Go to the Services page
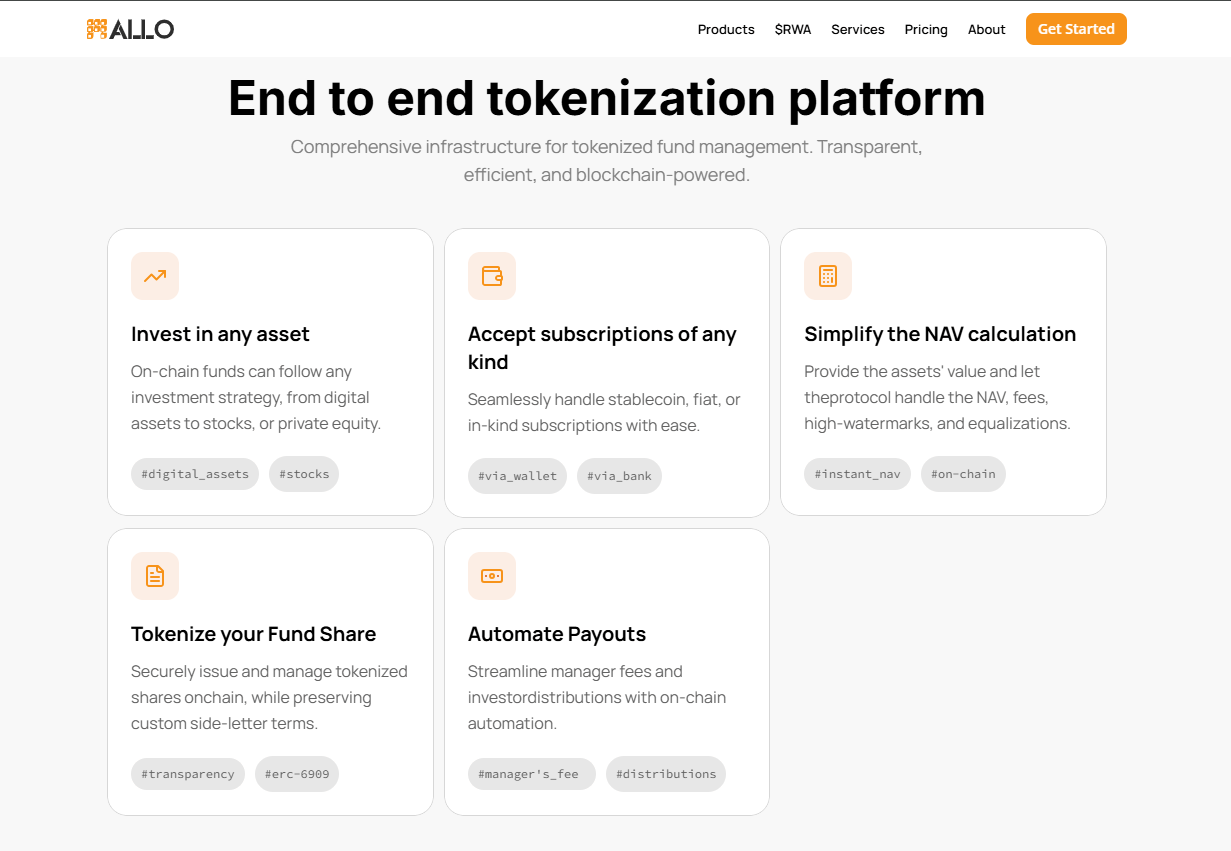This screenshot has height=851, width=1231. pyautogui.click(x=858, y=29)
